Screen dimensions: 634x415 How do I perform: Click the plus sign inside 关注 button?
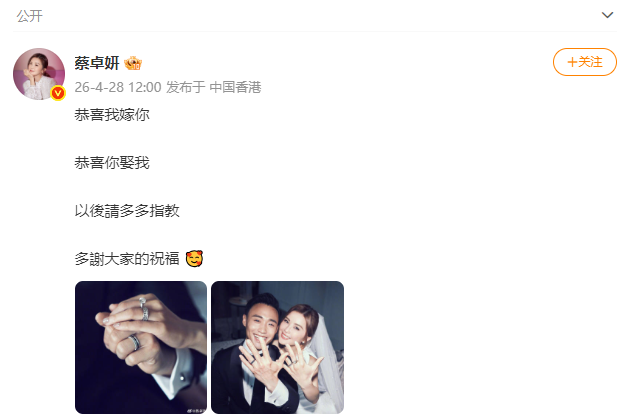572,62
